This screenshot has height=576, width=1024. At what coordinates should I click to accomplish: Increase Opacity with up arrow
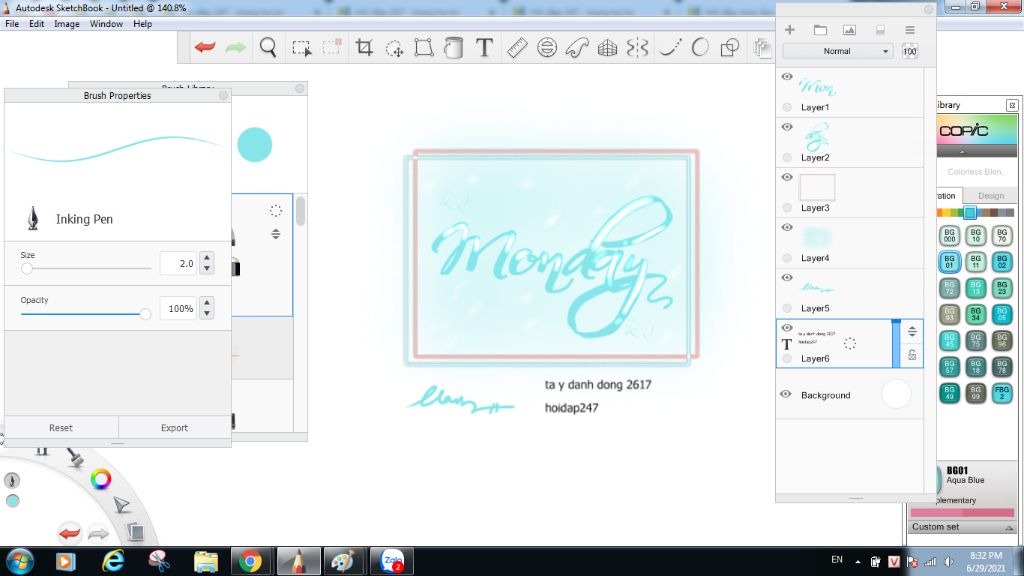click(207, 303)
